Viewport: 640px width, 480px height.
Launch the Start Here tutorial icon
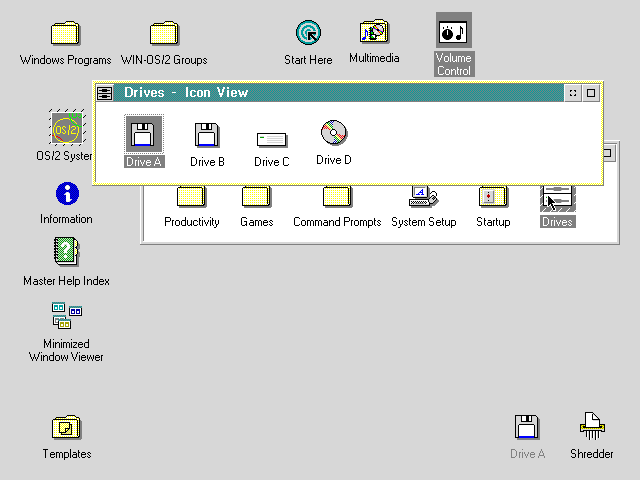pyautogui.click(x=309, y=33)
